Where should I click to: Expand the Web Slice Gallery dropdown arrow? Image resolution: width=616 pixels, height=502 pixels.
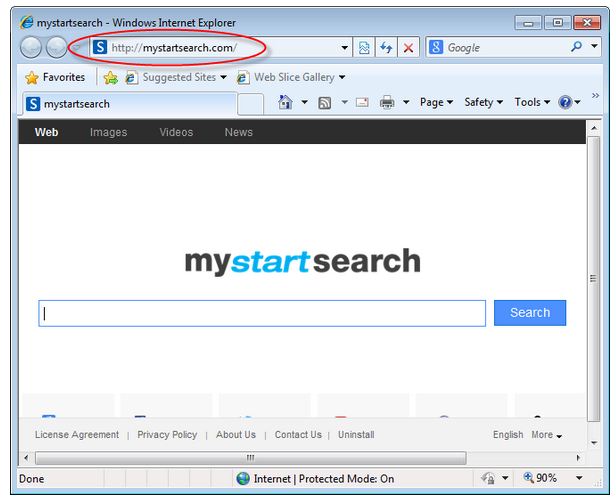(342, 77)
